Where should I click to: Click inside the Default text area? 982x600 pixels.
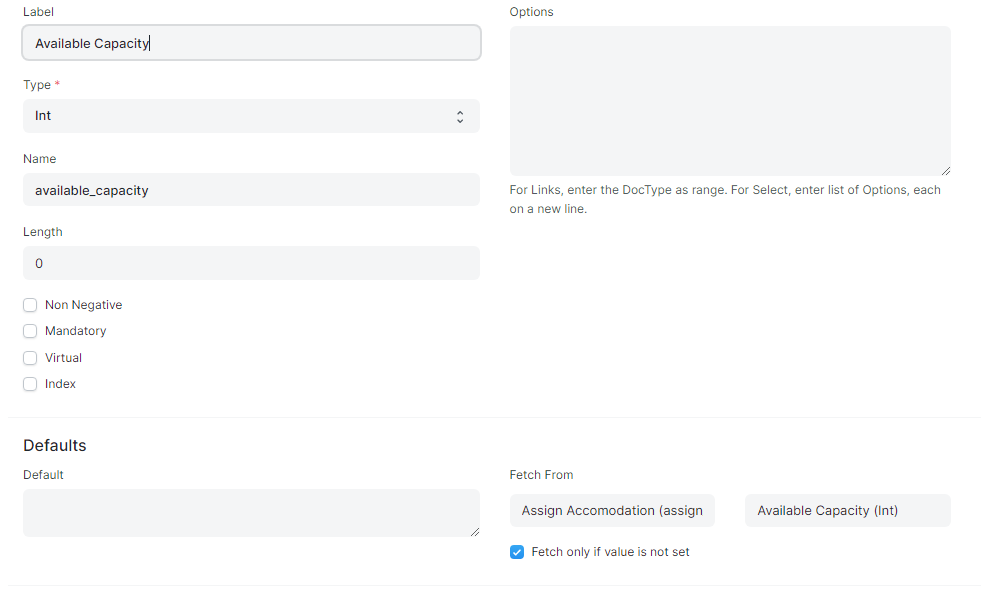coord(251,513)
